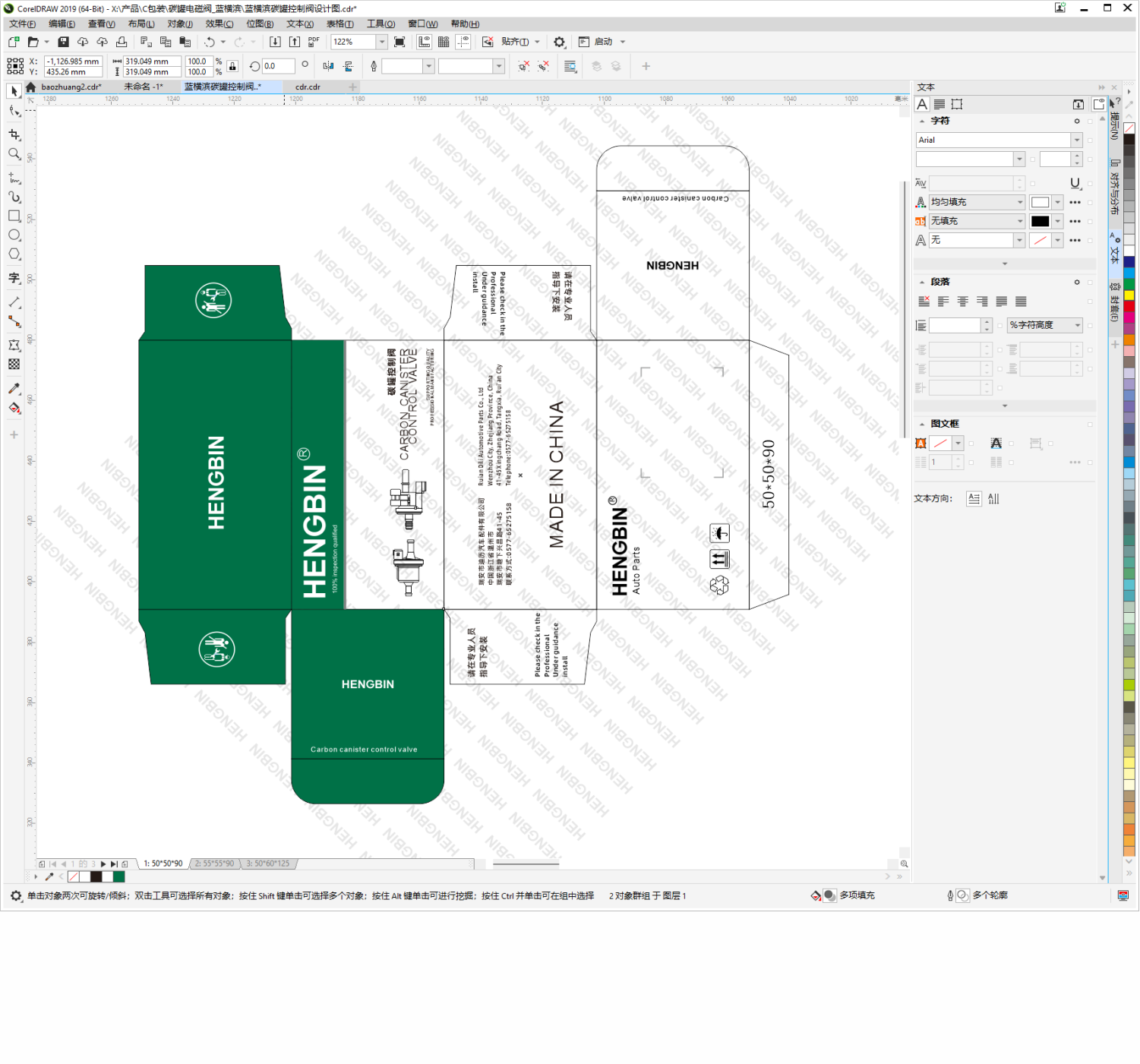Click the Save disk icon
Screen dimensions: 1140x1064
64,42
